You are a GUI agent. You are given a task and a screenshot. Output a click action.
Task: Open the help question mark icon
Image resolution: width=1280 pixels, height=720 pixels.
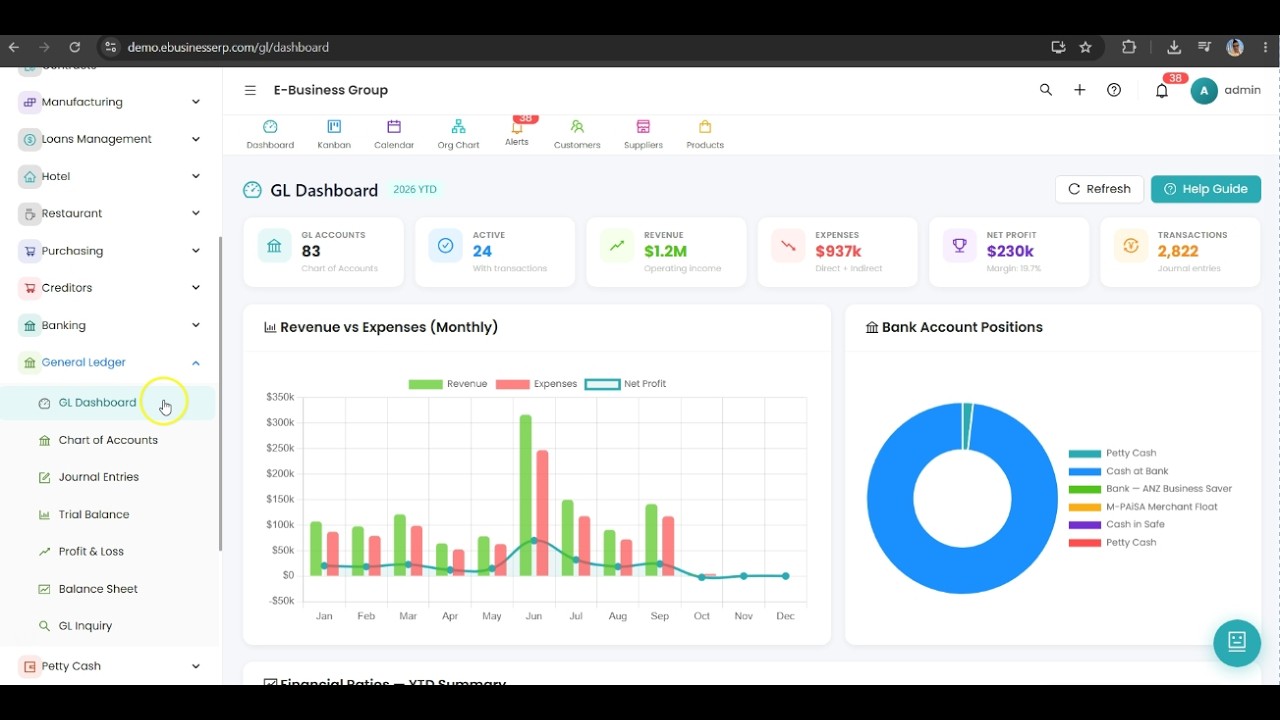[x=1114, y=90]
